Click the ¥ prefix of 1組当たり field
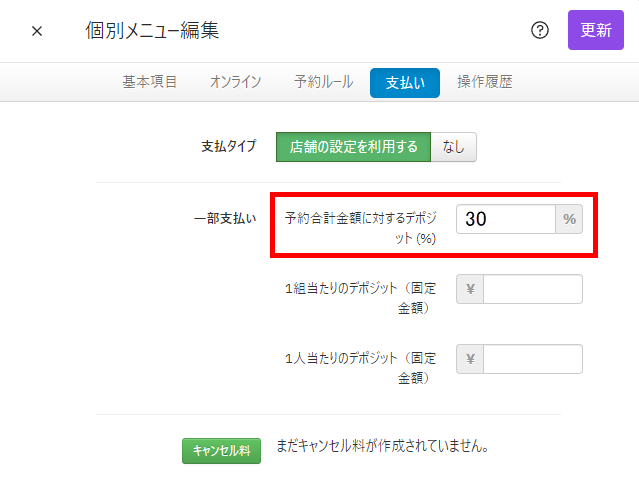The width and height of the screenshot is (639, 489). 470,289
